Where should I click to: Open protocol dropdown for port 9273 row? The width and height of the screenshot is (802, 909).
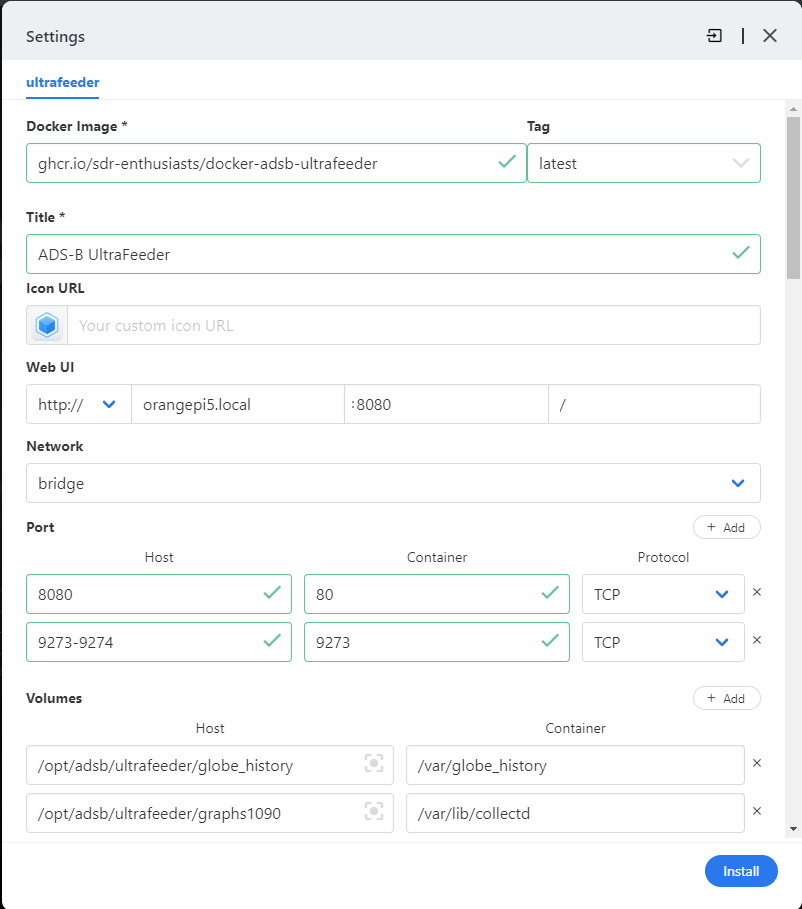663,642
